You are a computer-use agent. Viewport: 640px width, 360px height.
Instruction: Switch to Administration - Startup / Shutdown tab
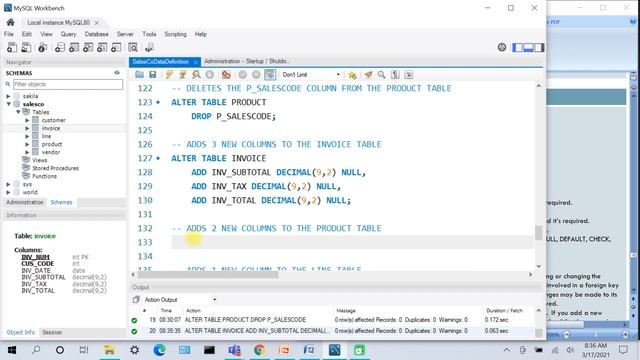pyautogui.click(x=247, y=61)
